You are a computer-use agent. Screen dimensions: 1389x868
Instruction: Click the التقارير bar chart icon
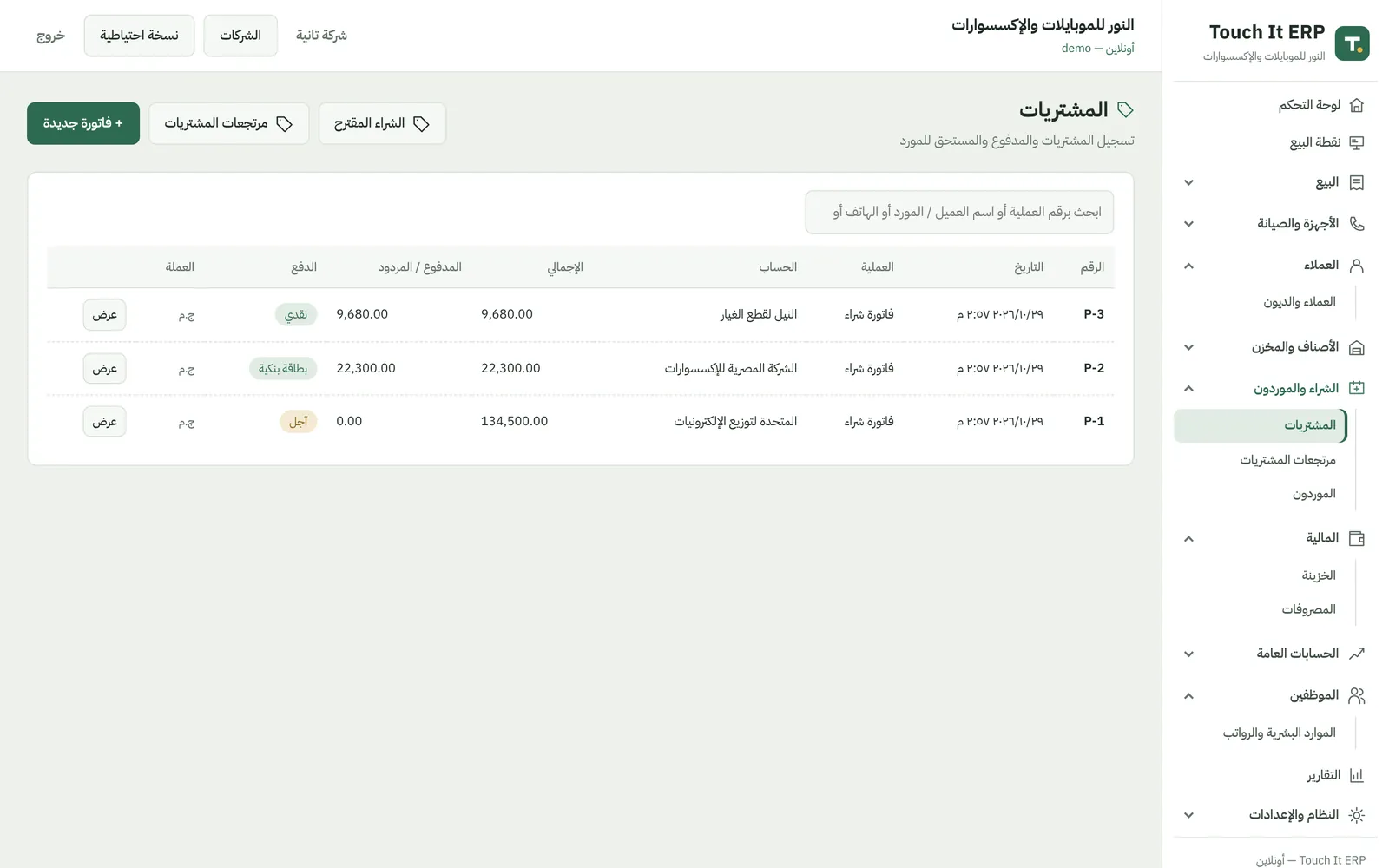(1357, 775)
